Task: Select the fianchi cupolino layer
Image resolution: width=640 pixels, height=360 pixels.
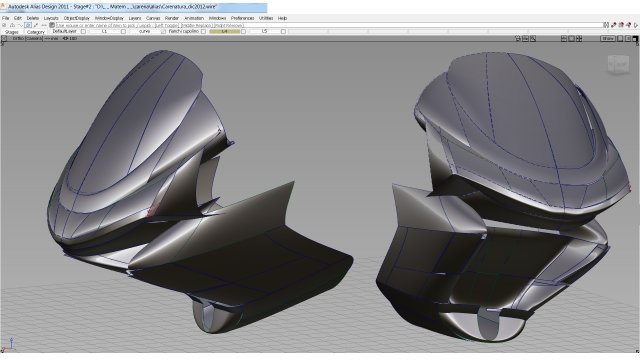Action: [184, 31]
